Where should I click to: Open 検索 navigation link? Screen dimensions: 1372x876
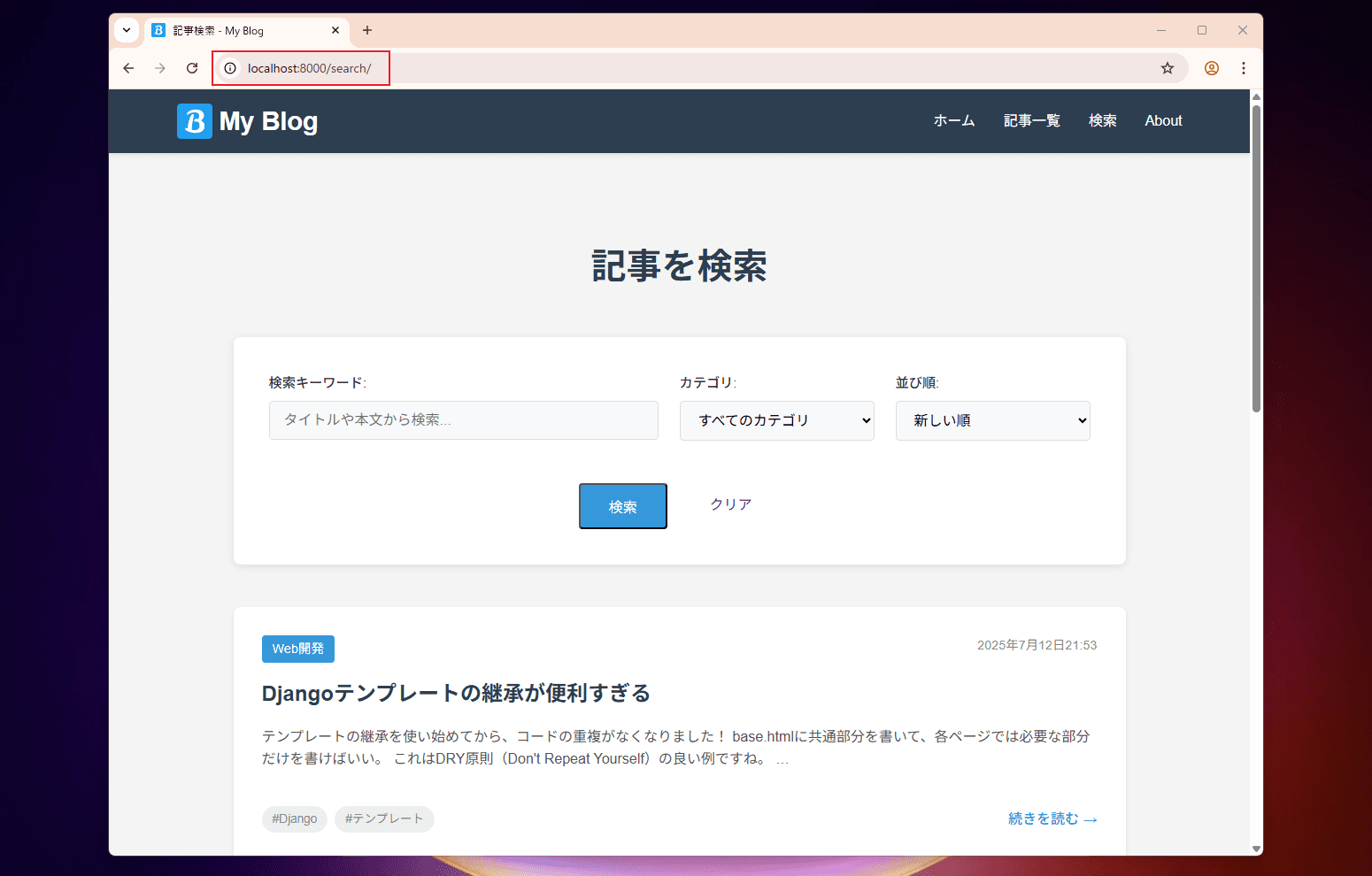coord(1103,120)
